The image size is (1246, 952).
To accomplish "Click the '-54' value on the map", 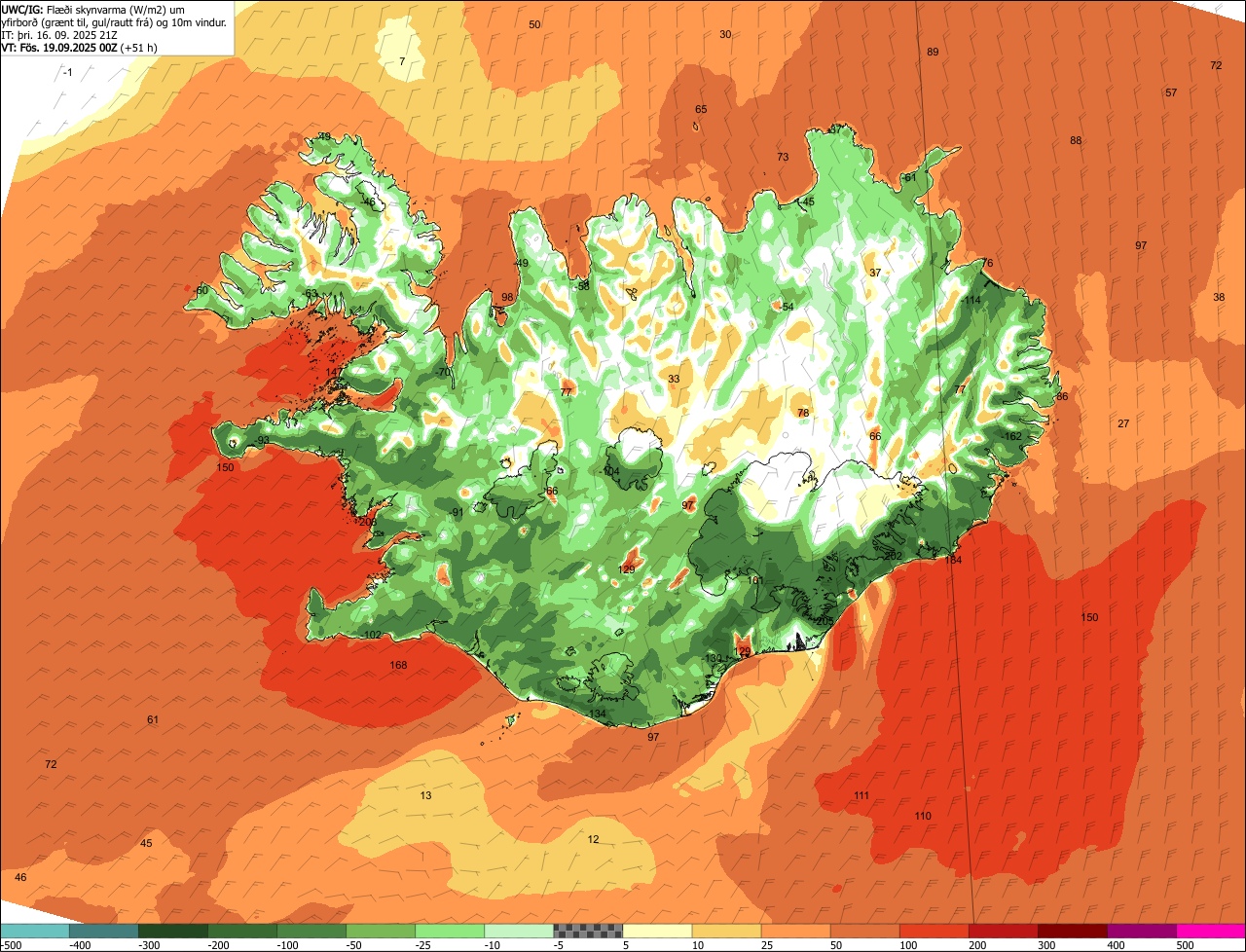I will point(787,308).
